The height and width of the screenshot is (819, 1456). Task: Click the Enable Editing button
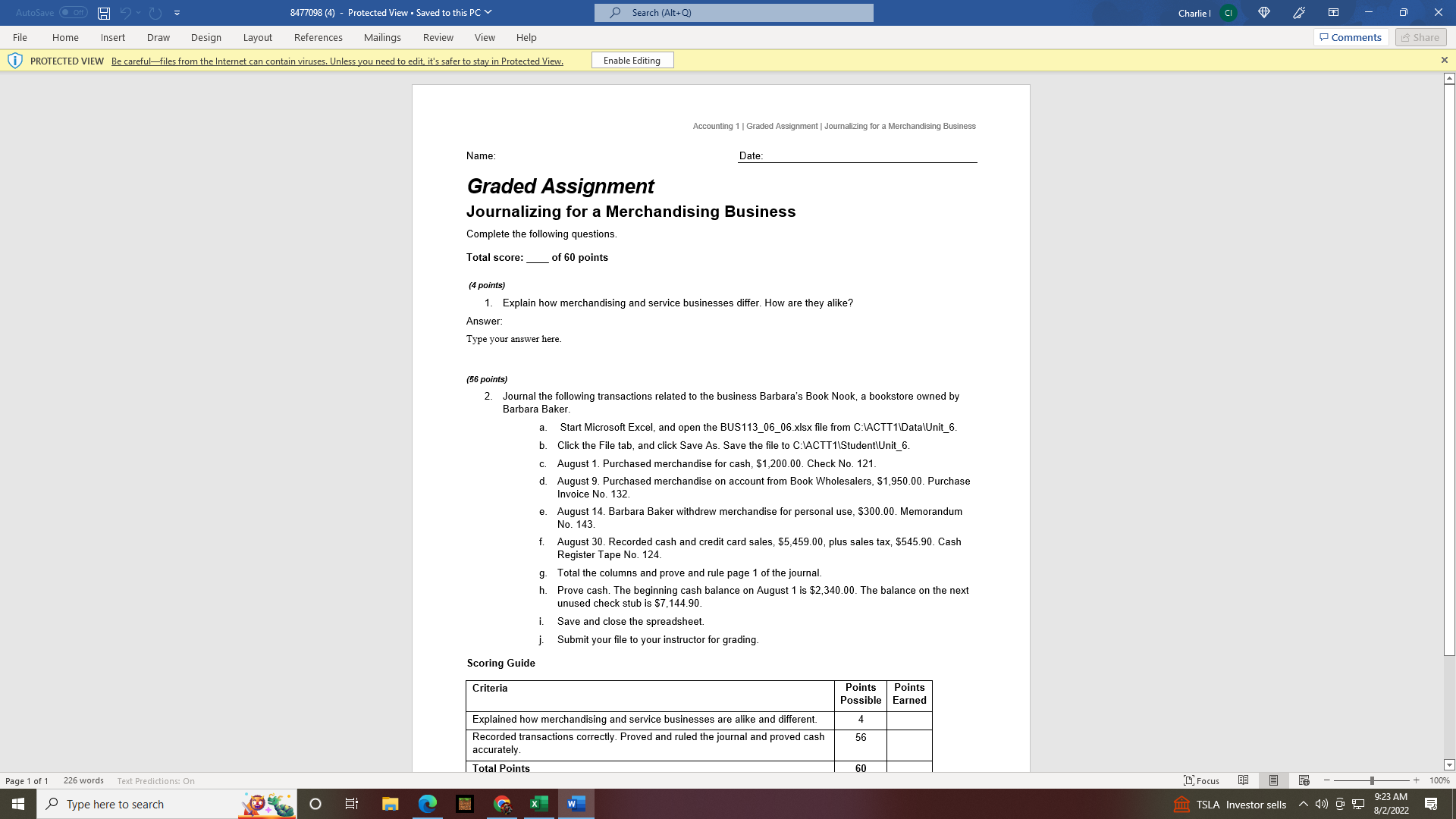[632, 61]
